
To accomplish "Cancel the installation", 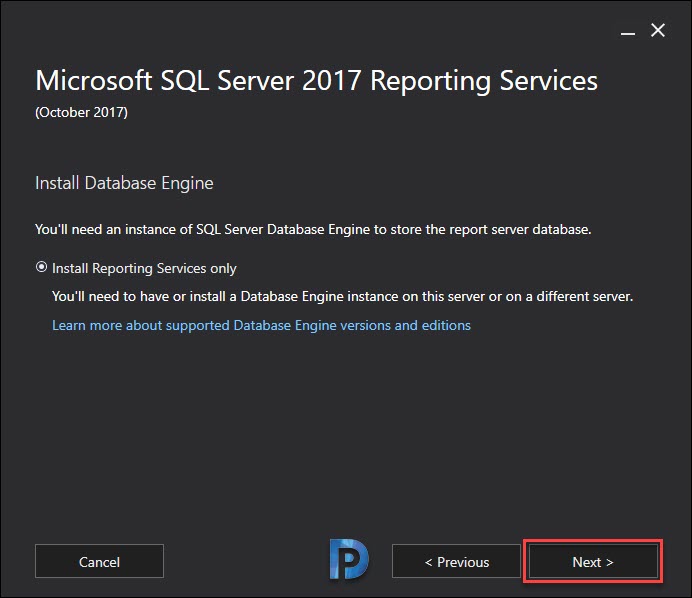I will click(99, 561).
